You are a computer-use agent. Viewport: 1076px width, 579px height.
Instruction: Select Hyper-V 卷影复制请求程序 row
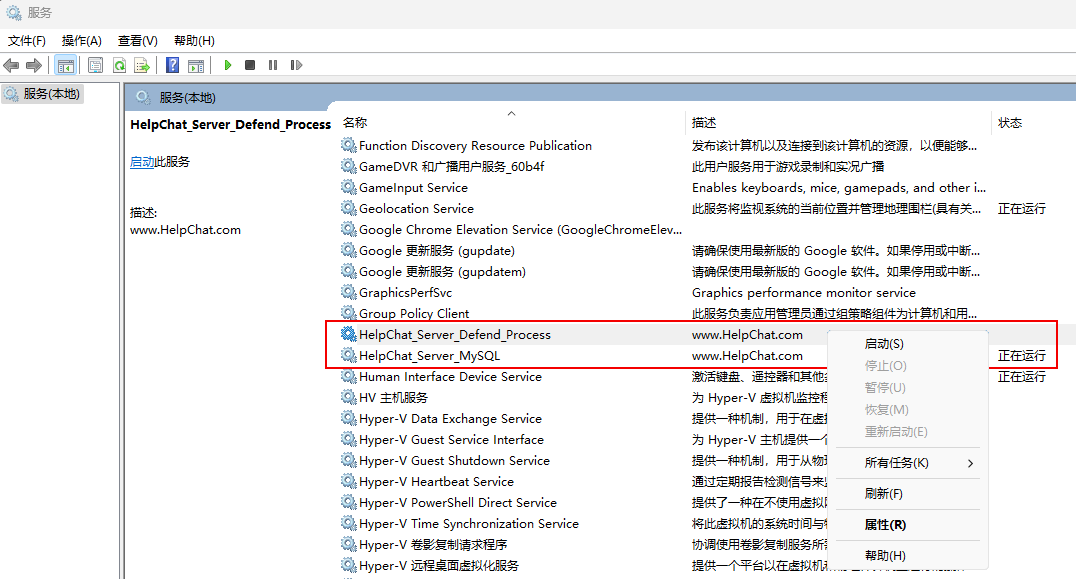pyautogui.click(x=433, y=545)
